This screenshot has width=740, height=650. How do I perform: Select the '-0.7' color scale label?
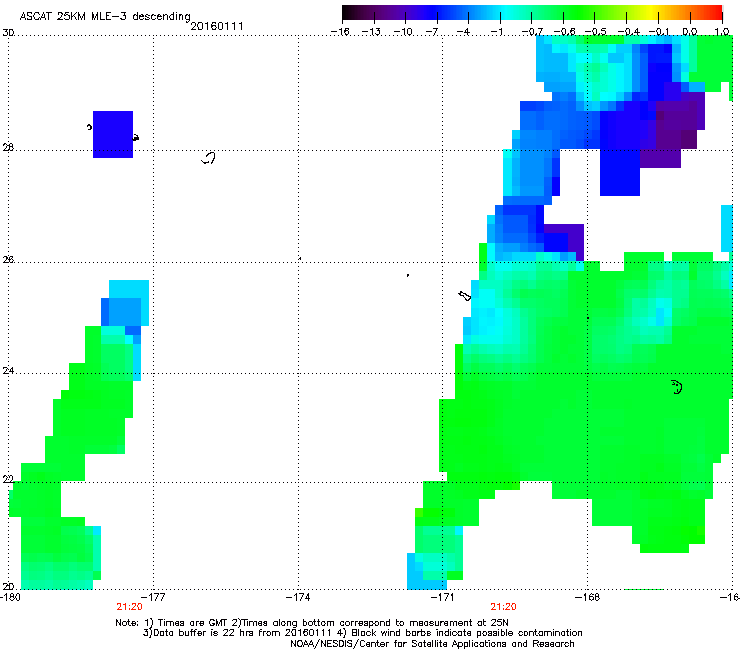pyautogui.click(x=532, y=32)
